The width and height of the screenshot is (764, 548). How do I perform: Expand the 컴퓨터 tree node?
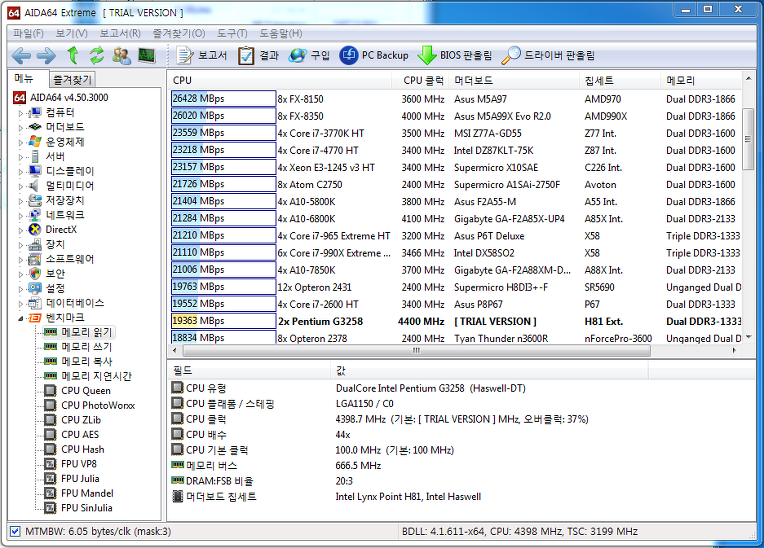(x=20, y=113)
